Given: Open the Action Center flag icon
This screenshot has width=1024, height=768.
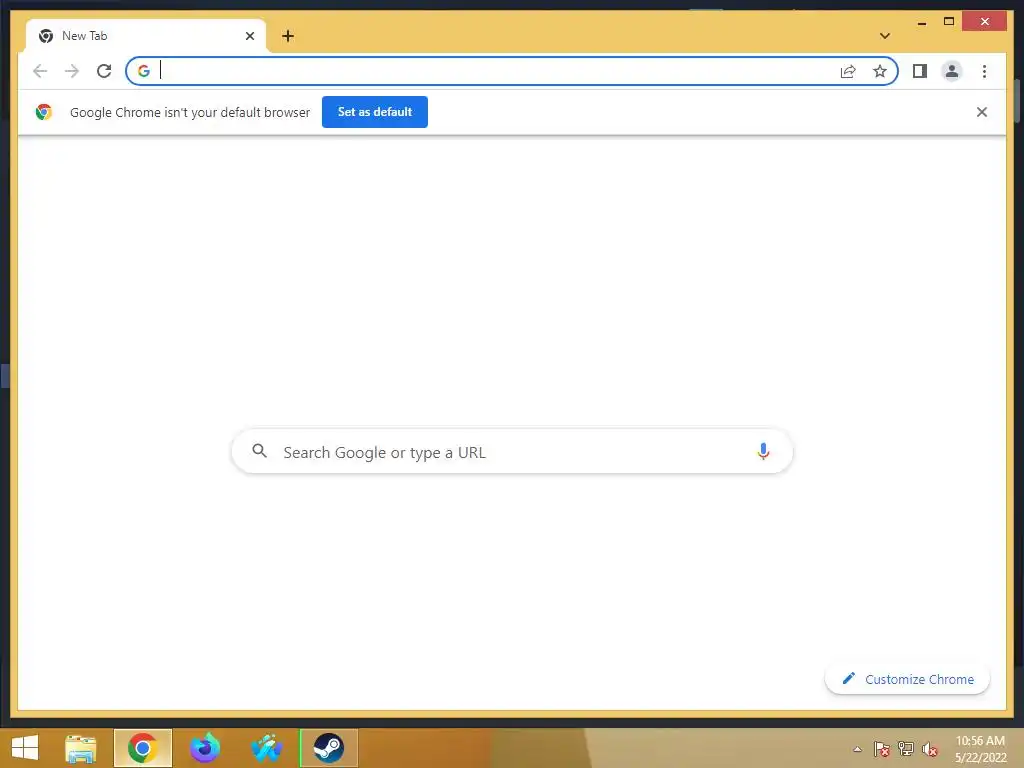Looking at the screenshot, I should tap(882, 749).
